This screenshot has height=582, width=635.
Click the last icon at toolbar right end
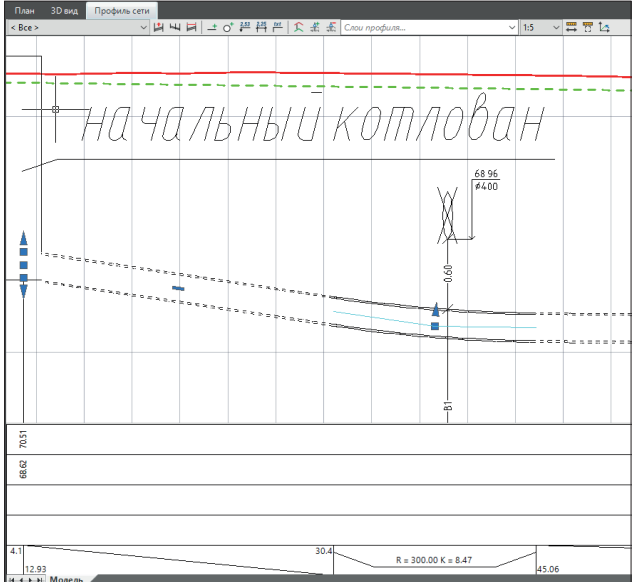604,28
